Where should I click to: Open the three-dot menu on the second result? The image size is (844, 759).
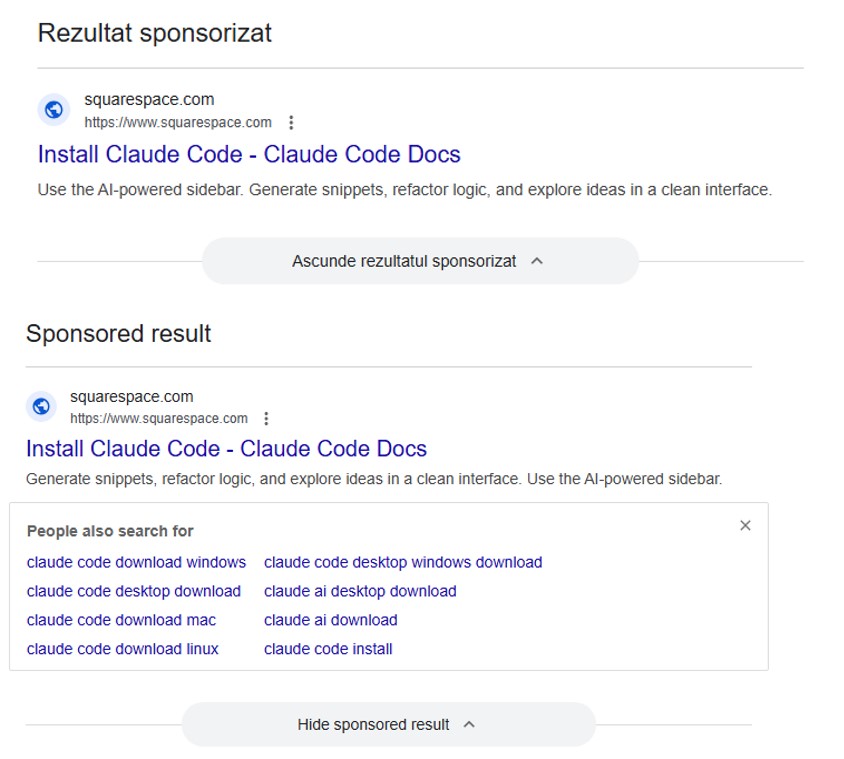[266, 418]
